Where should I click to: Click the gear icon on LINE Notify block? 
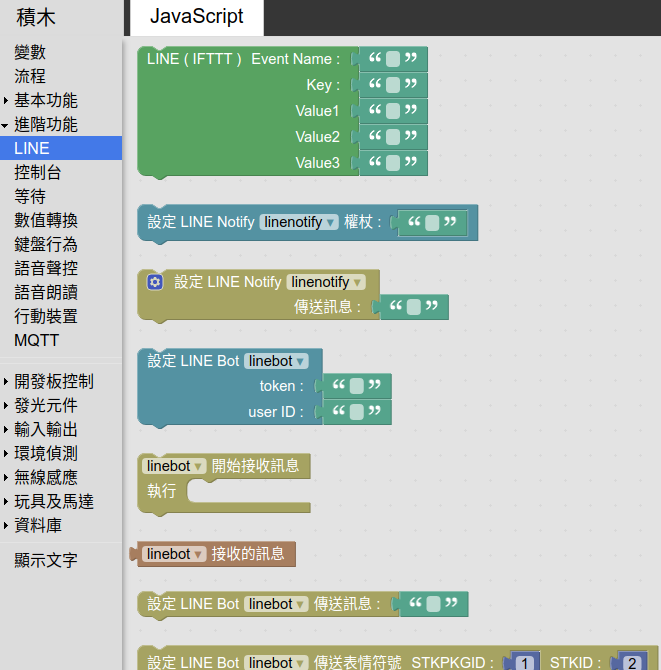pyautogui.click(x=154, y=282)
